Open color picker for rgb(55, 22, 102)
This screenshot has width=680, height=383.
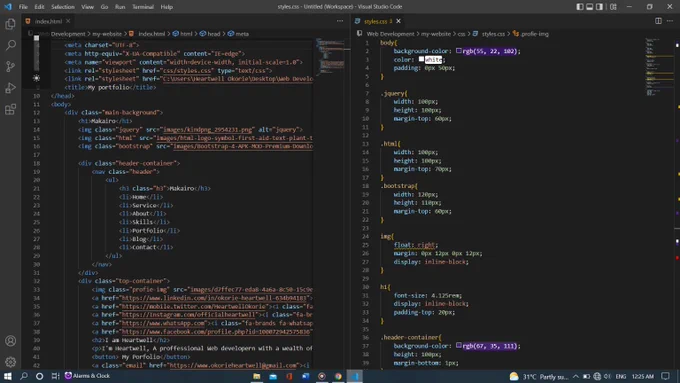click(459, 51)
